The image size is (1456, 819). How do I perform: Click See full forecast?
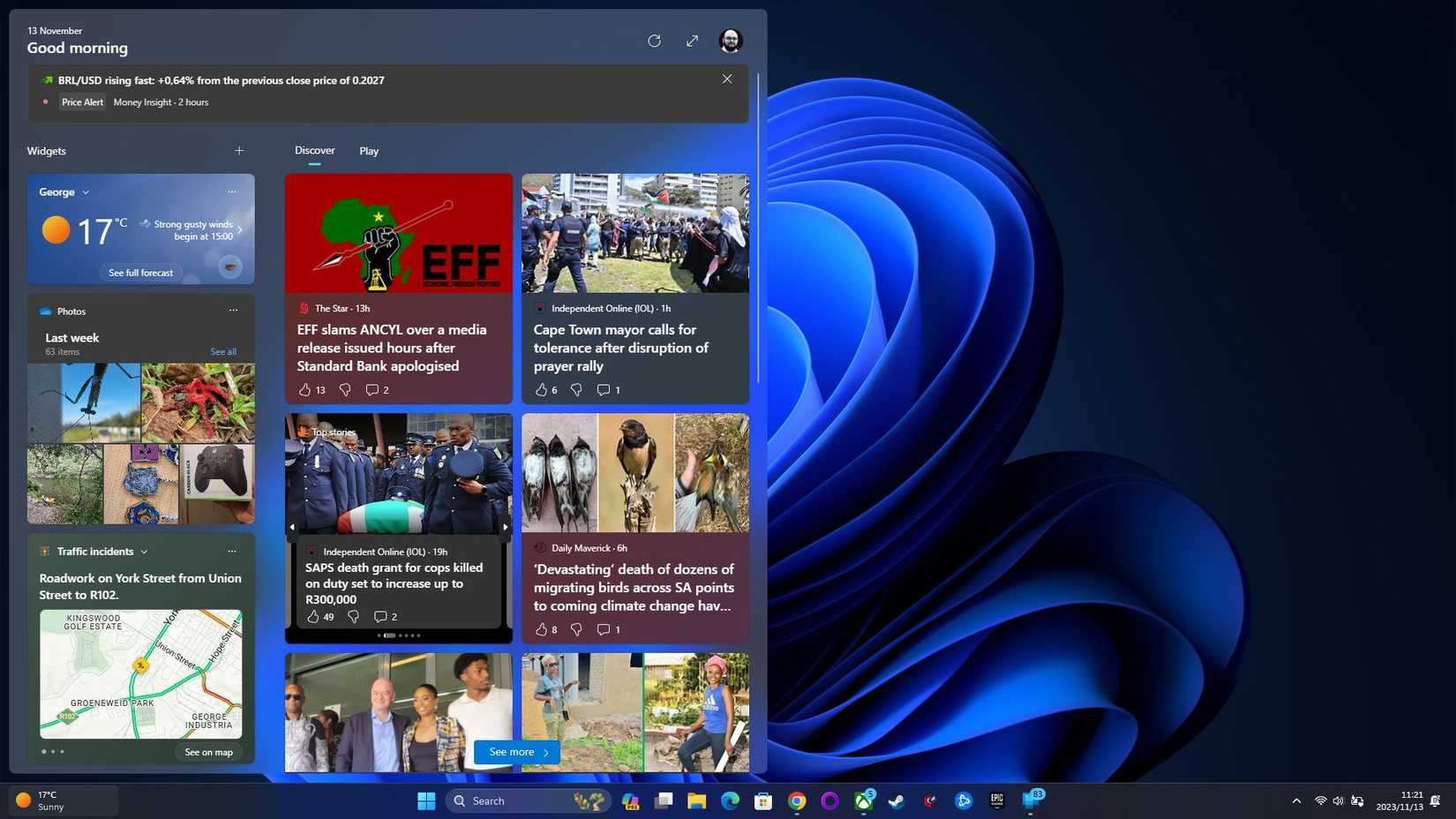pyautogui.click(x=139, y=273)
